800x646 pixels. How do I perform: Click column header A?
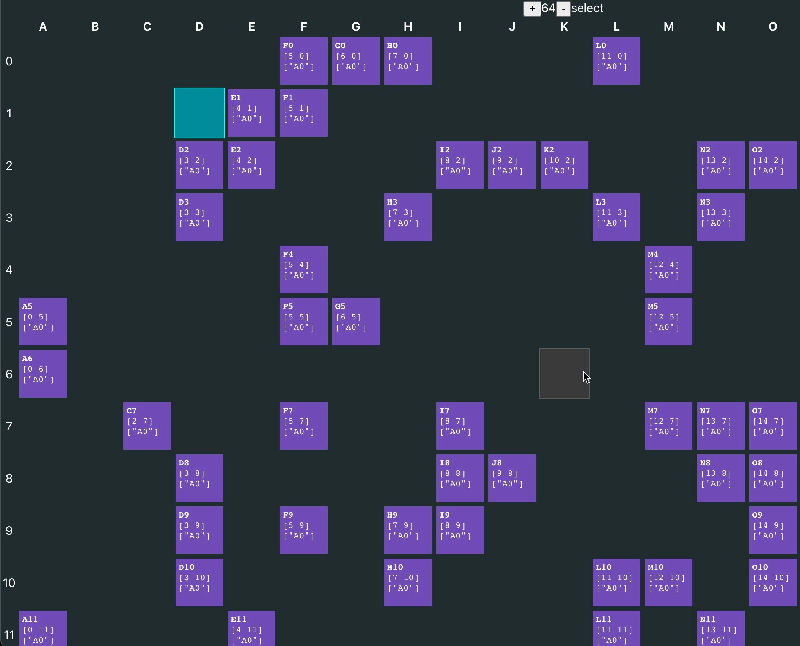click(42, 27)
